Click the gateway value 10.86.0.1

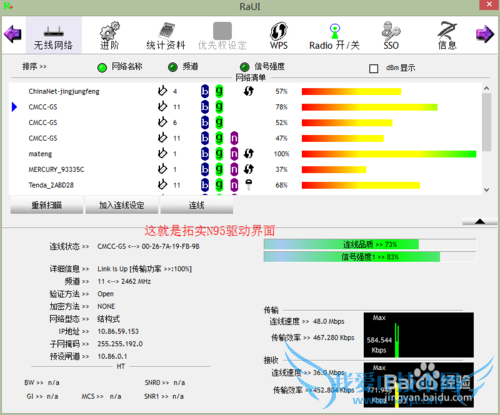click(112, 356)
